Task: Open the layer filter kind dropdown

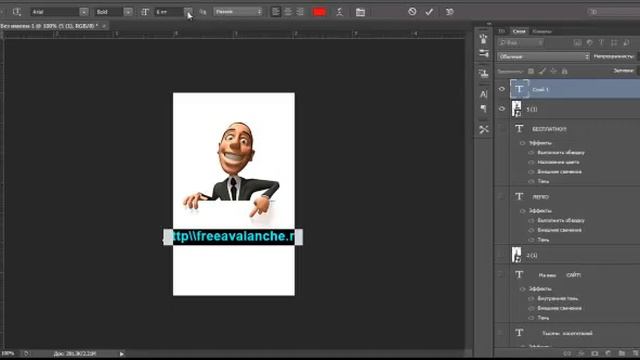Action: click(x=521, y=43)
